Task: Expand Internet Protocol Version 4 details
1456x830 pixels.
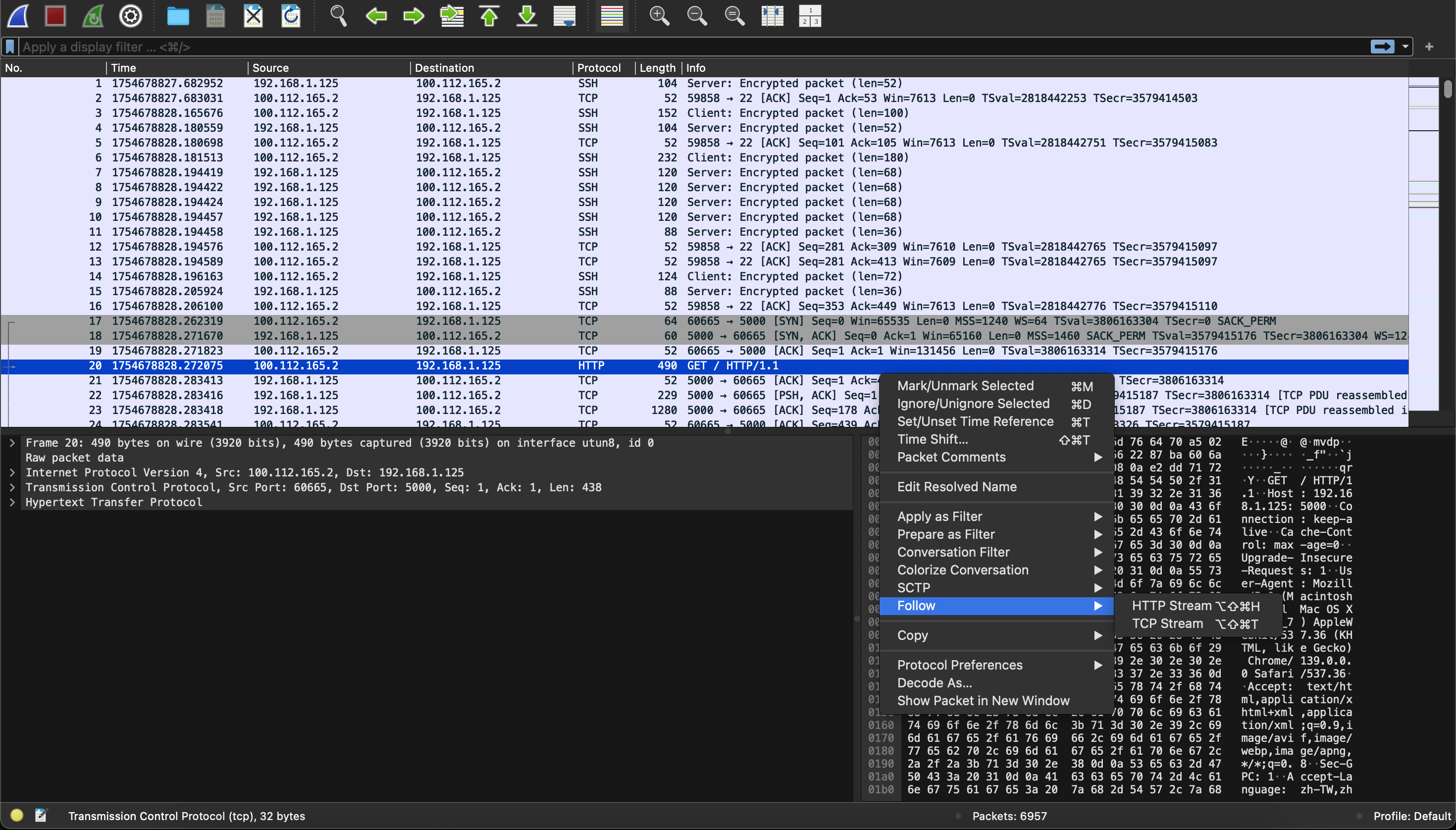Action: [x=12, y=472]
